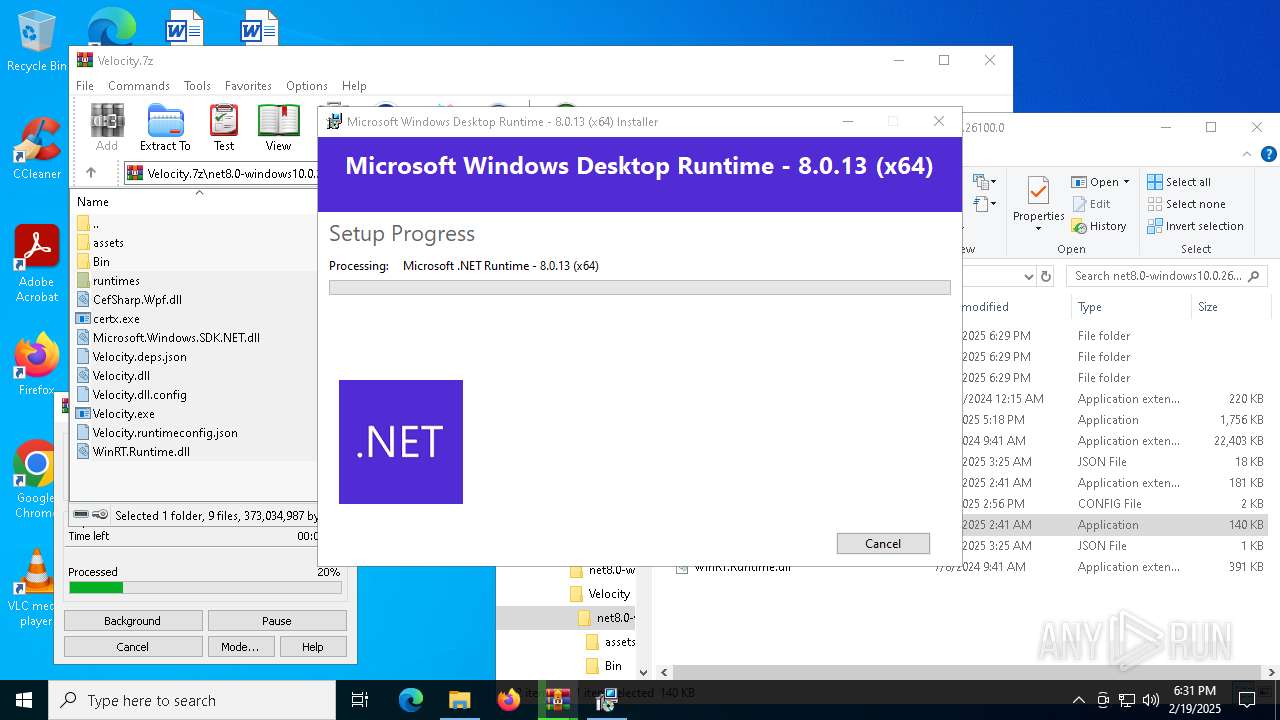This screenshot has height=720, width=1280.
Task: Cancel the .NET Runtime installer setup
Action: 883,543
